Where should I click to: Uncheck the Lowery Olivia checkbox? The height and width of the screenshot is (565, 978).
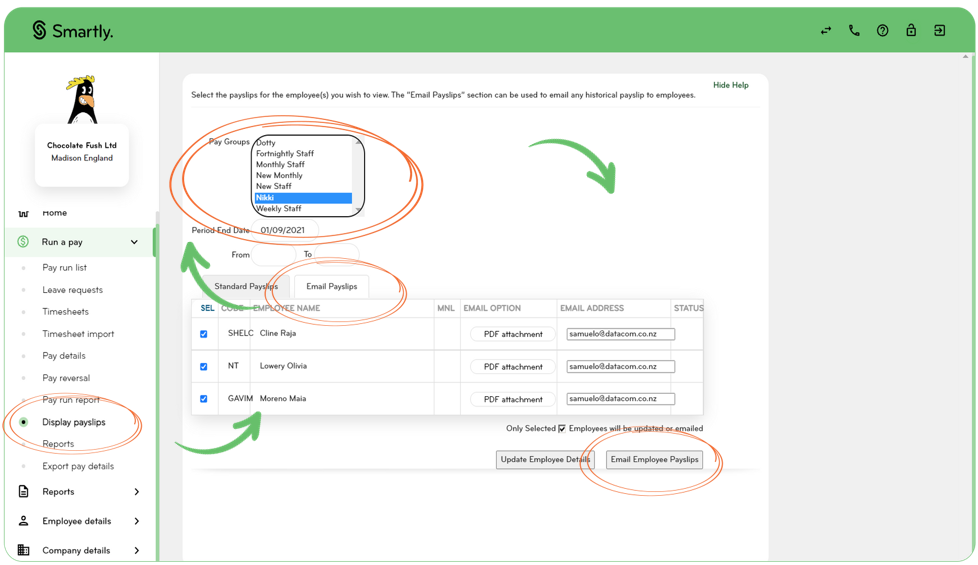point(203,367)
